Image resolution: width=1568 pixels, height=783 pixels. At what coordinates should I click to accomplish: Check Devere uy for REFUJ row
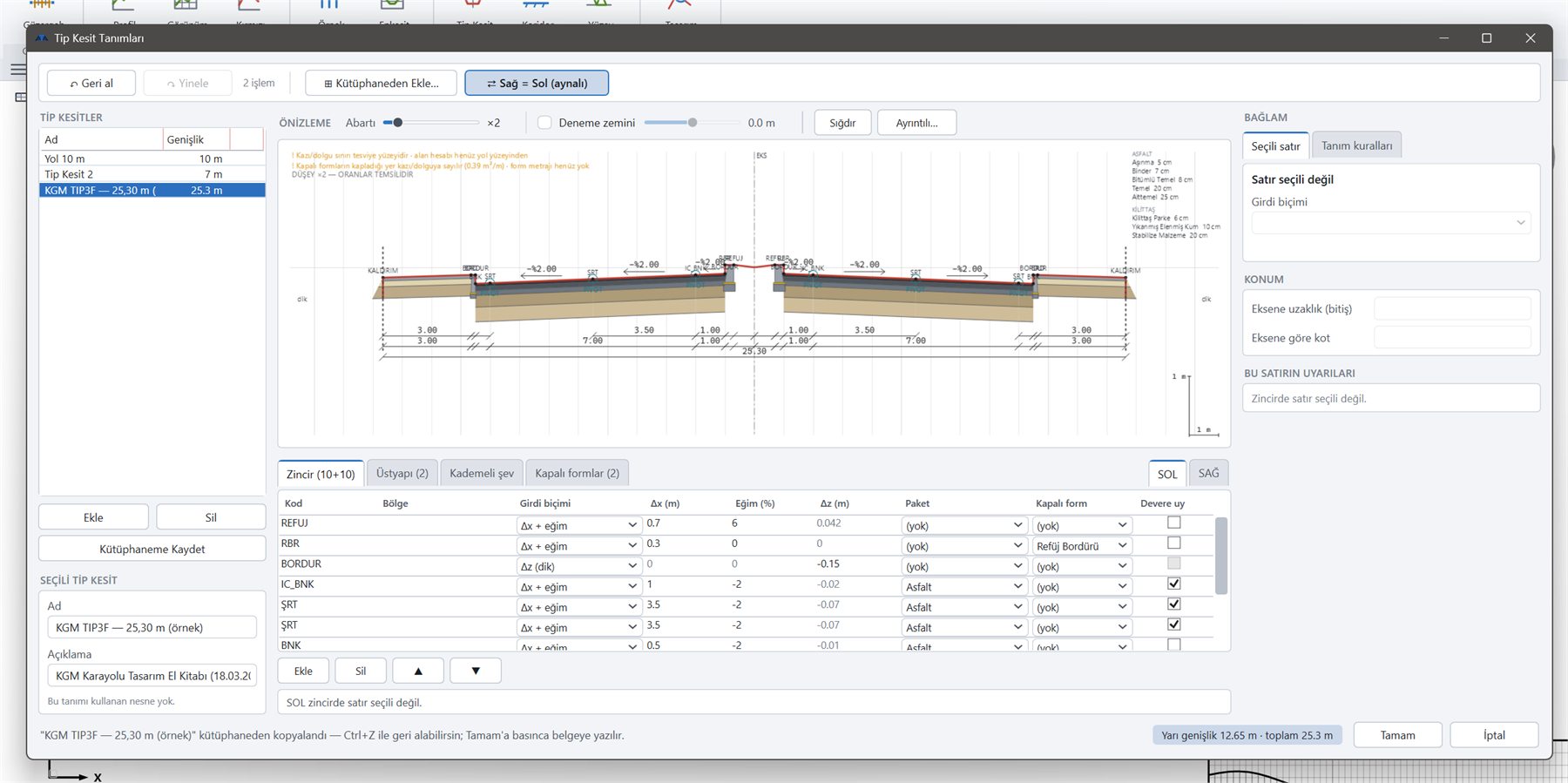tap(1174, 523)
